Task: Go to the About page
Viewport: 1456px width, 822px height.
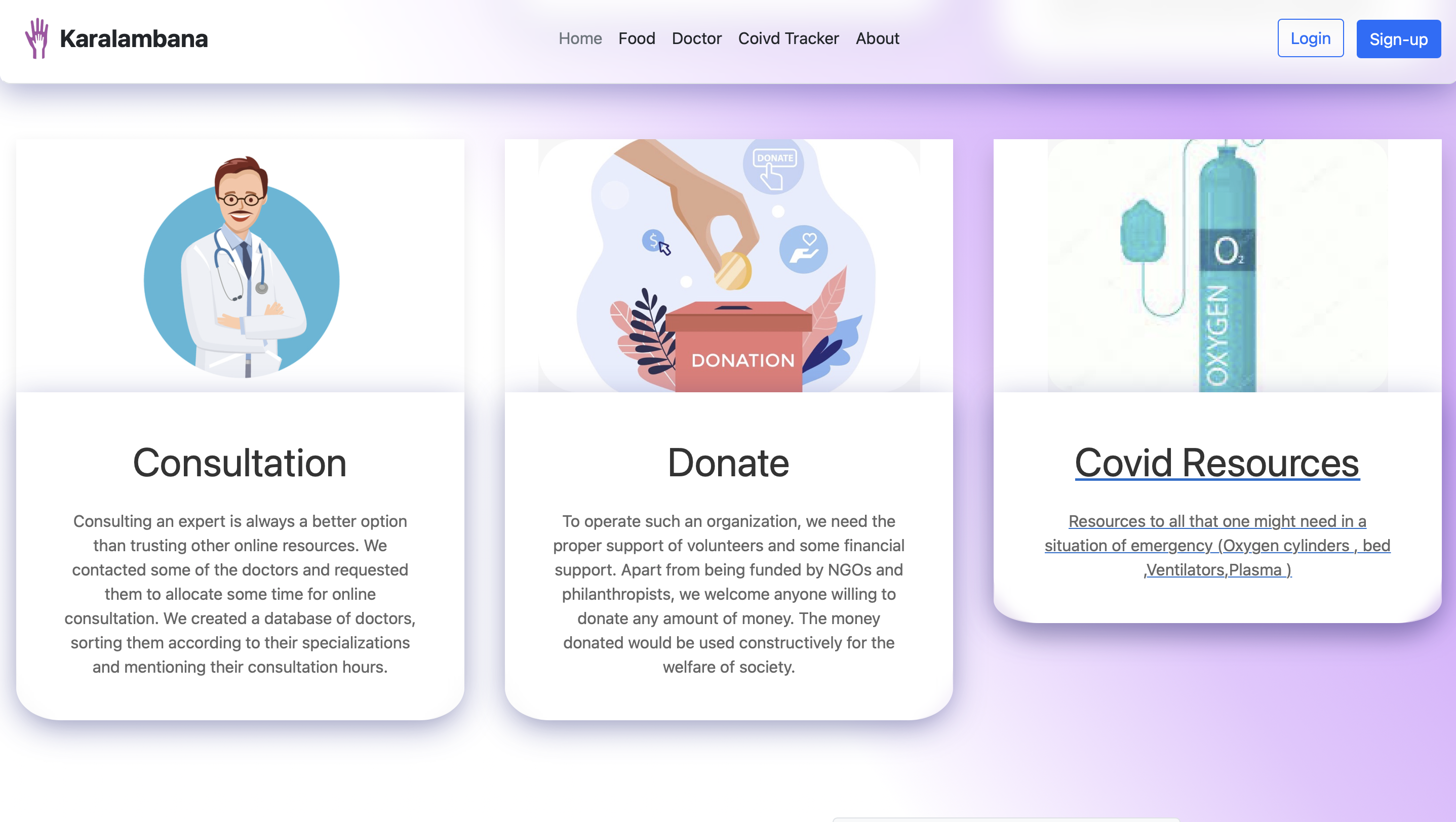Action: (877, 38)
